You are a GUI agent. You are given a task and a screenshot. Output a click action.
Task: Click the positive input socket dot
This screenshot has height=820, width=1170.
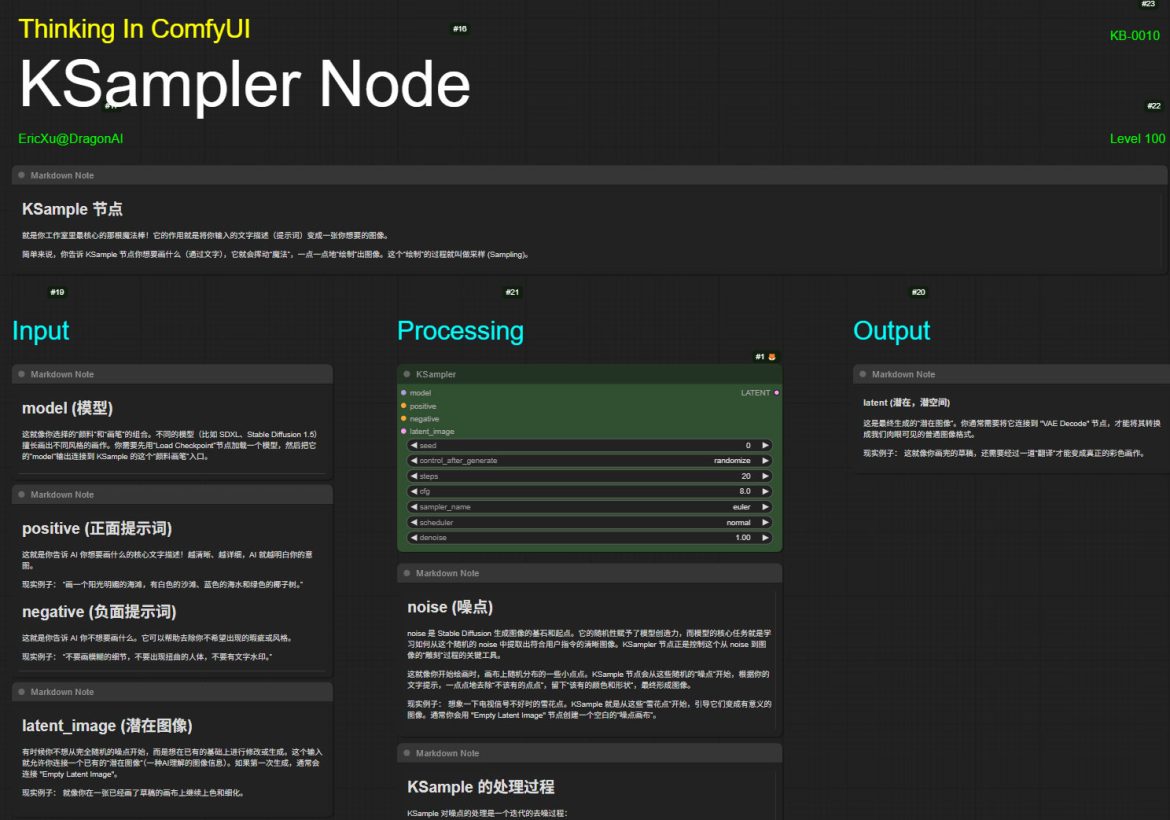click(x=404, y=406)
